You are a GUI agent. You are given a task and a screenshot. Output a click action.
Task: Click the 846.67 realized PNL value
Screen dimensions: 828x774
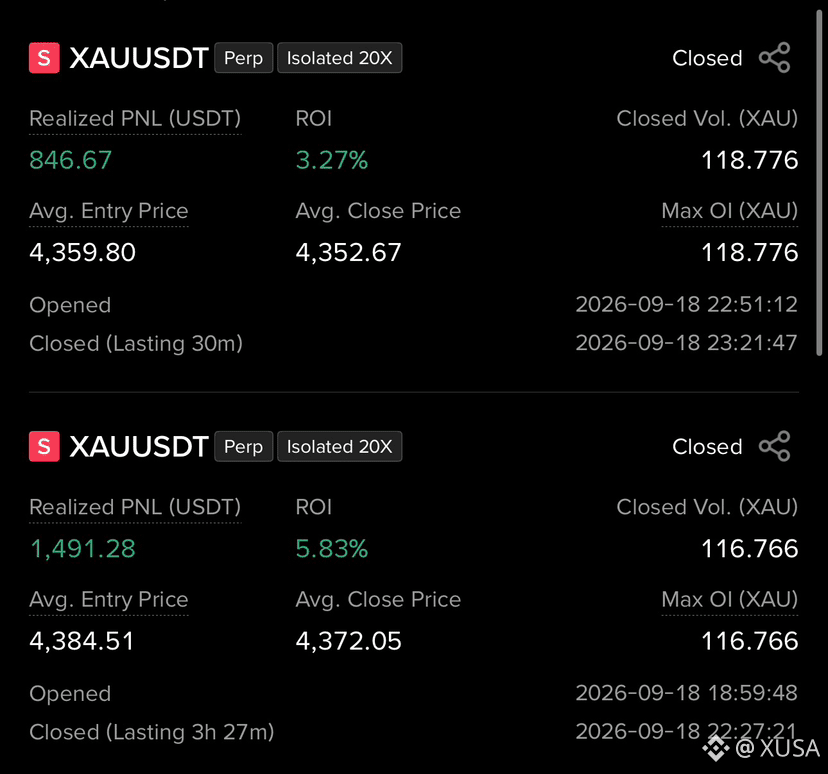70,160
